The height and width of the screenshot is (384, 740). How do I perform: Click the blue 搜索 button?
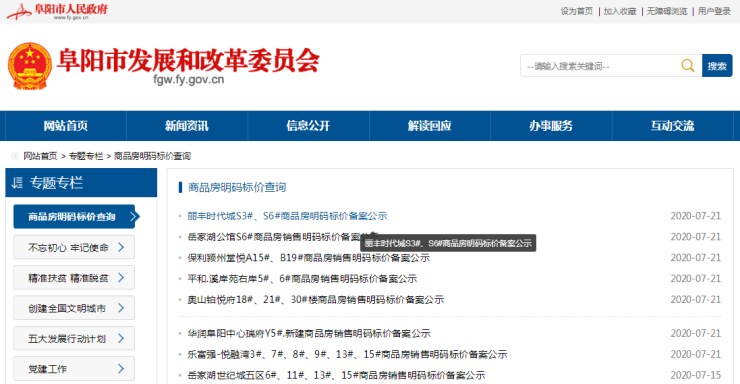point(717,66)
